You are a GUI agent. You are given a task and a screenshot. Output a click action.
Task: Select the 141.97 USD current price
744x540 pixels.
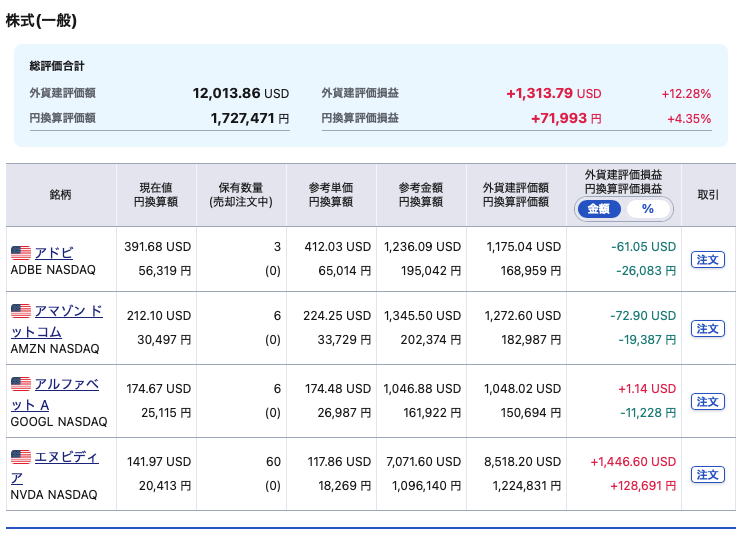point(159,462)
